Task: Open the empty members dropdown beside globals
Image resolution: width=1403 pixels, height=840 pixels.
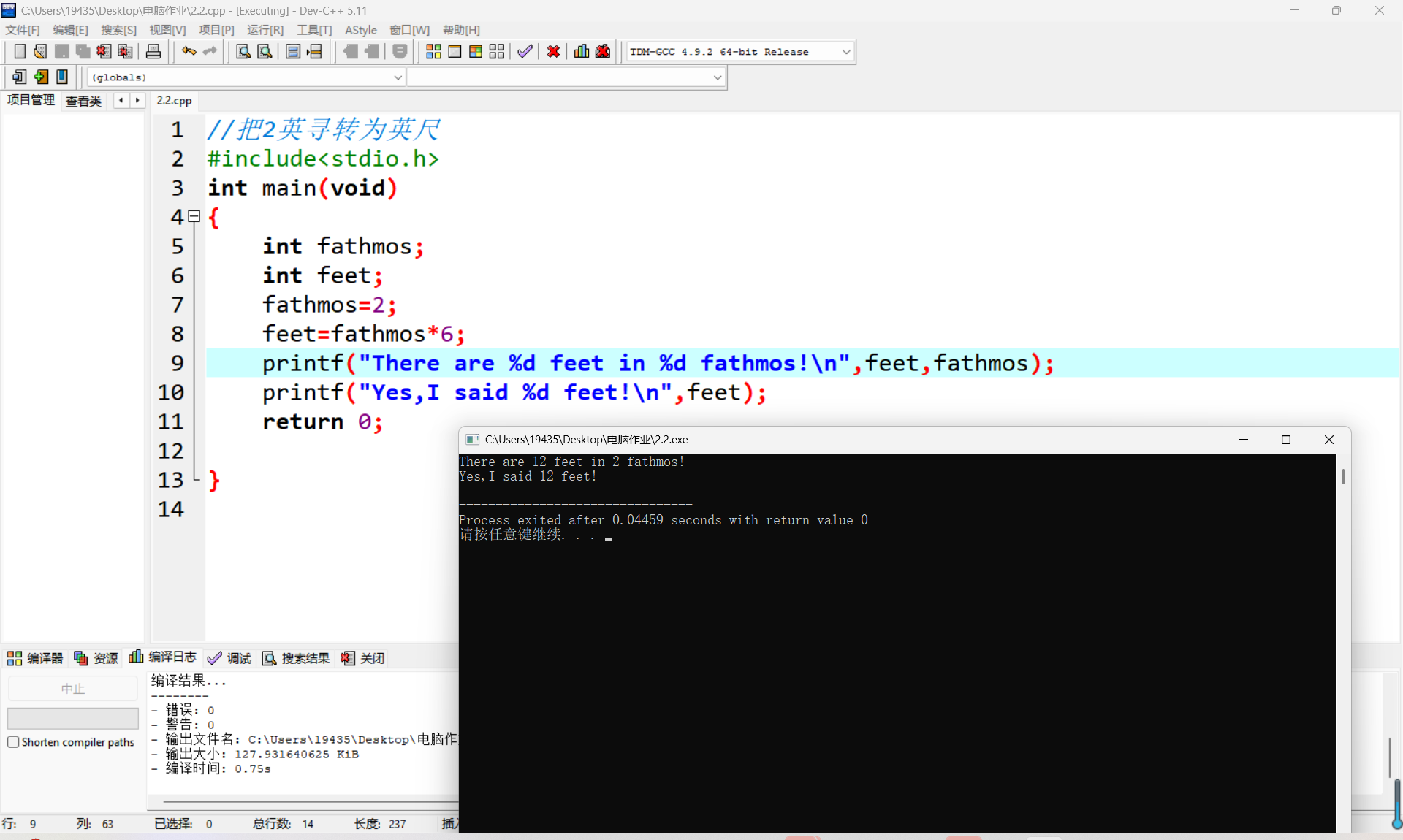Action: (717, 77)
